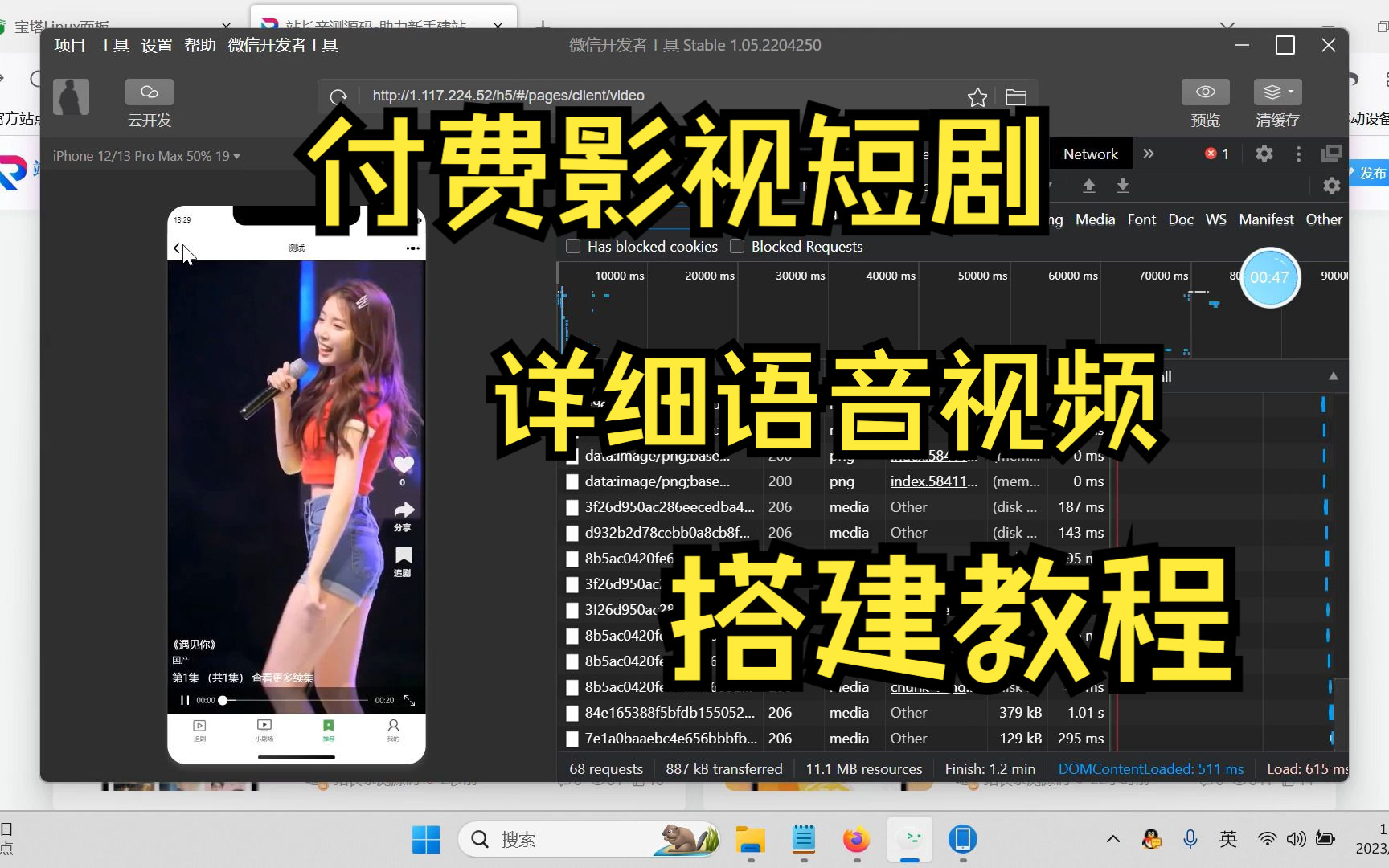Tap the heart like icon on the video

click(404, 465)
